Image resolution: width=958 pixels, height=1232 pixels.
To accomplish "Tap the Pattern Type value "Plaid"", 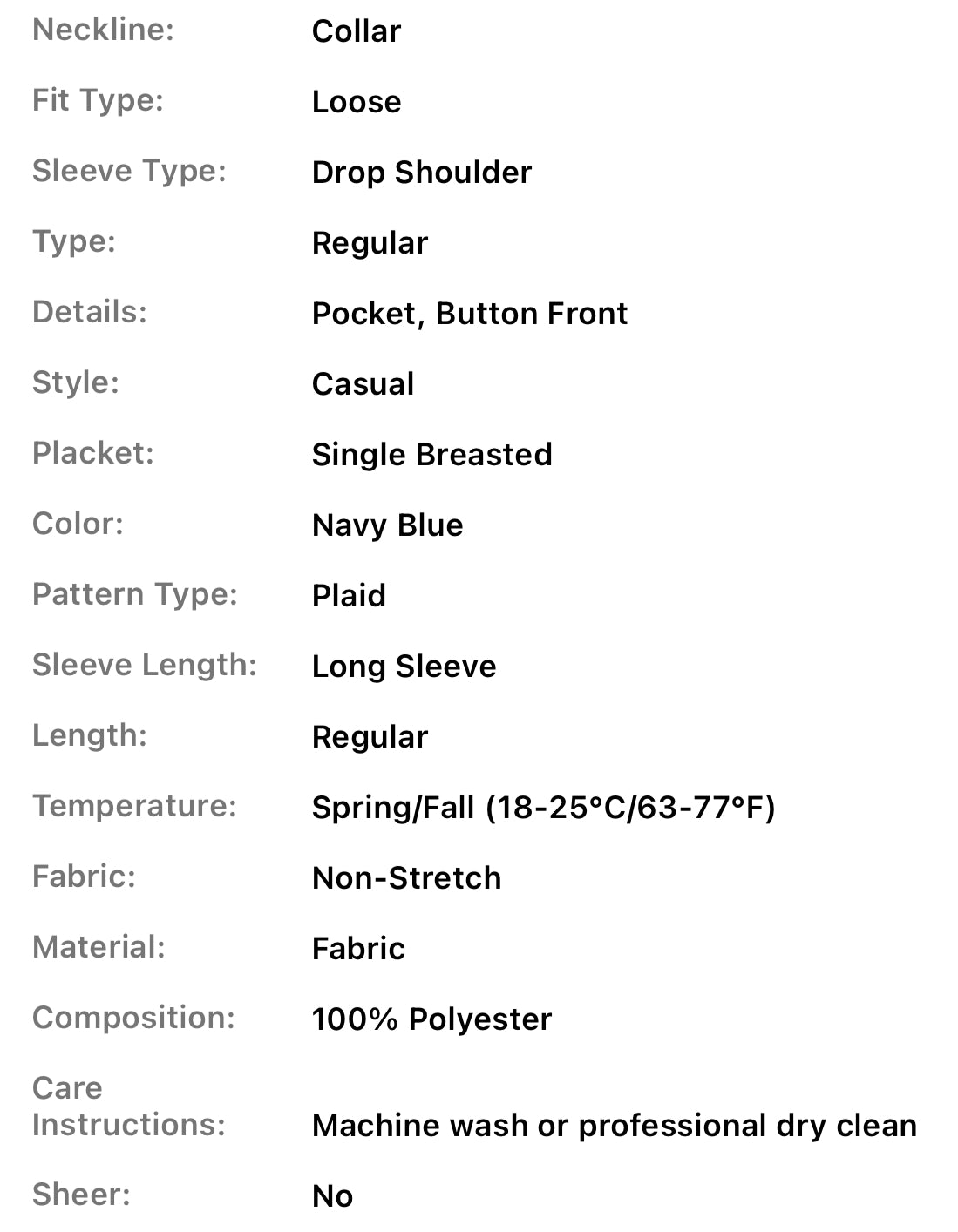I will click(349, 596).
